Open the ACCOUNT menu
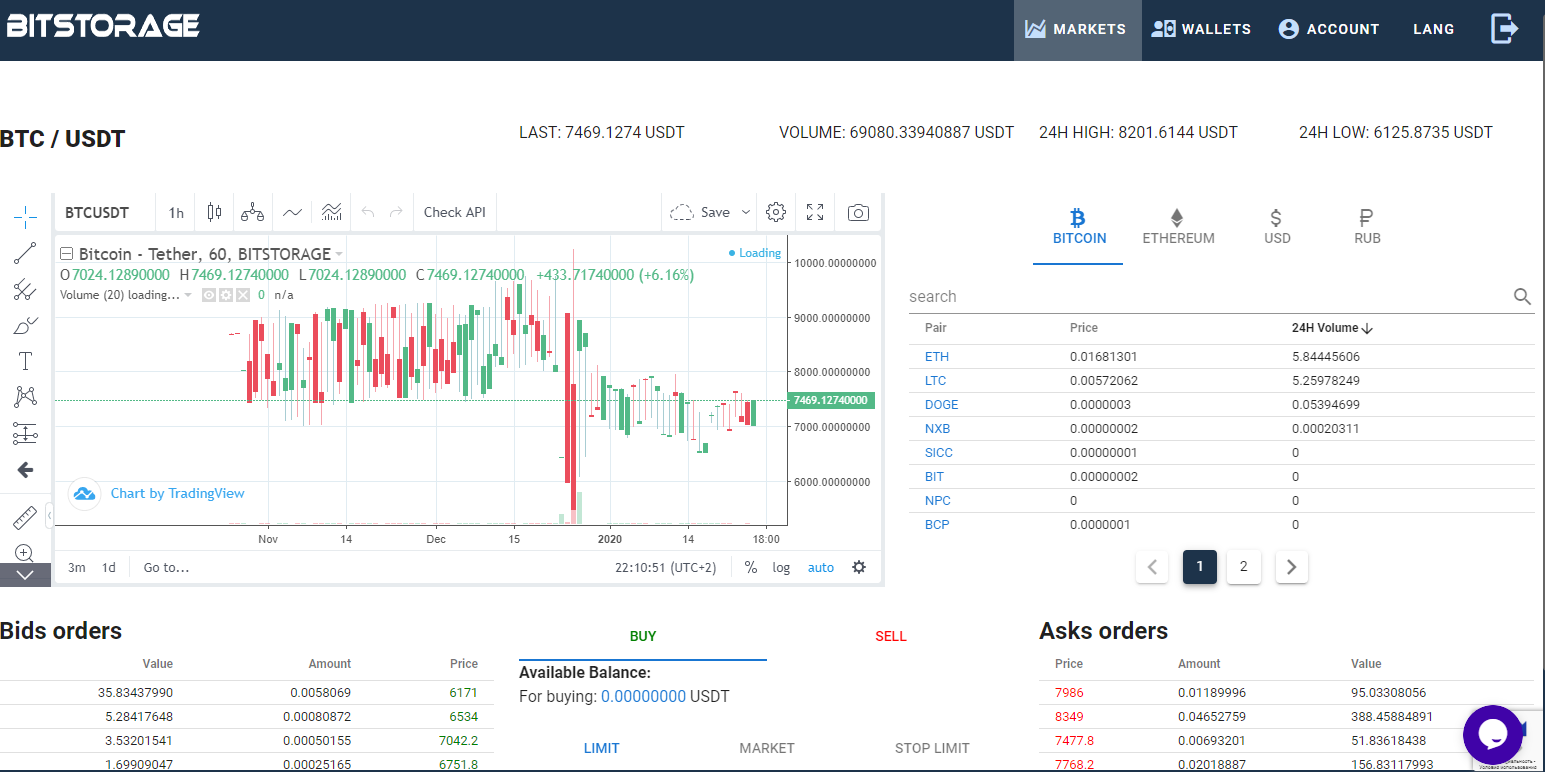 pyautogui.click(x=1329, y=29)
